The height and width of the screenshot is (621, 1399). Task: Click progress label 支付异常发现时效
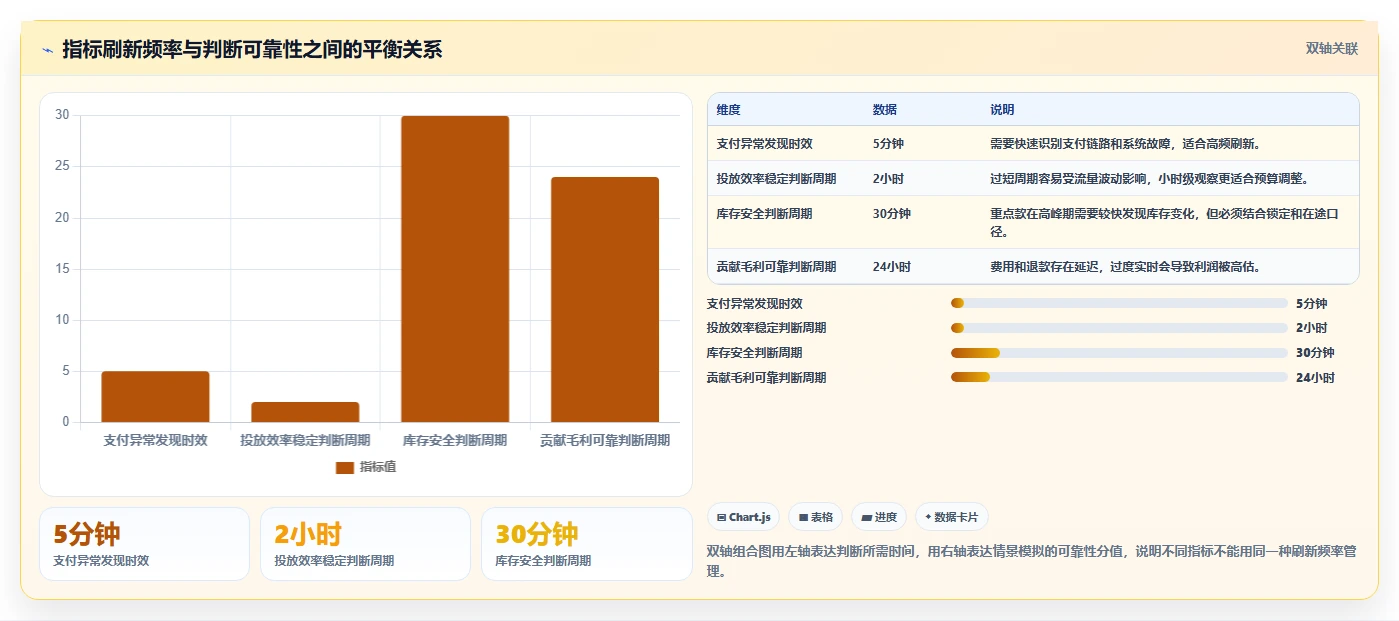[x=754, y=303]
